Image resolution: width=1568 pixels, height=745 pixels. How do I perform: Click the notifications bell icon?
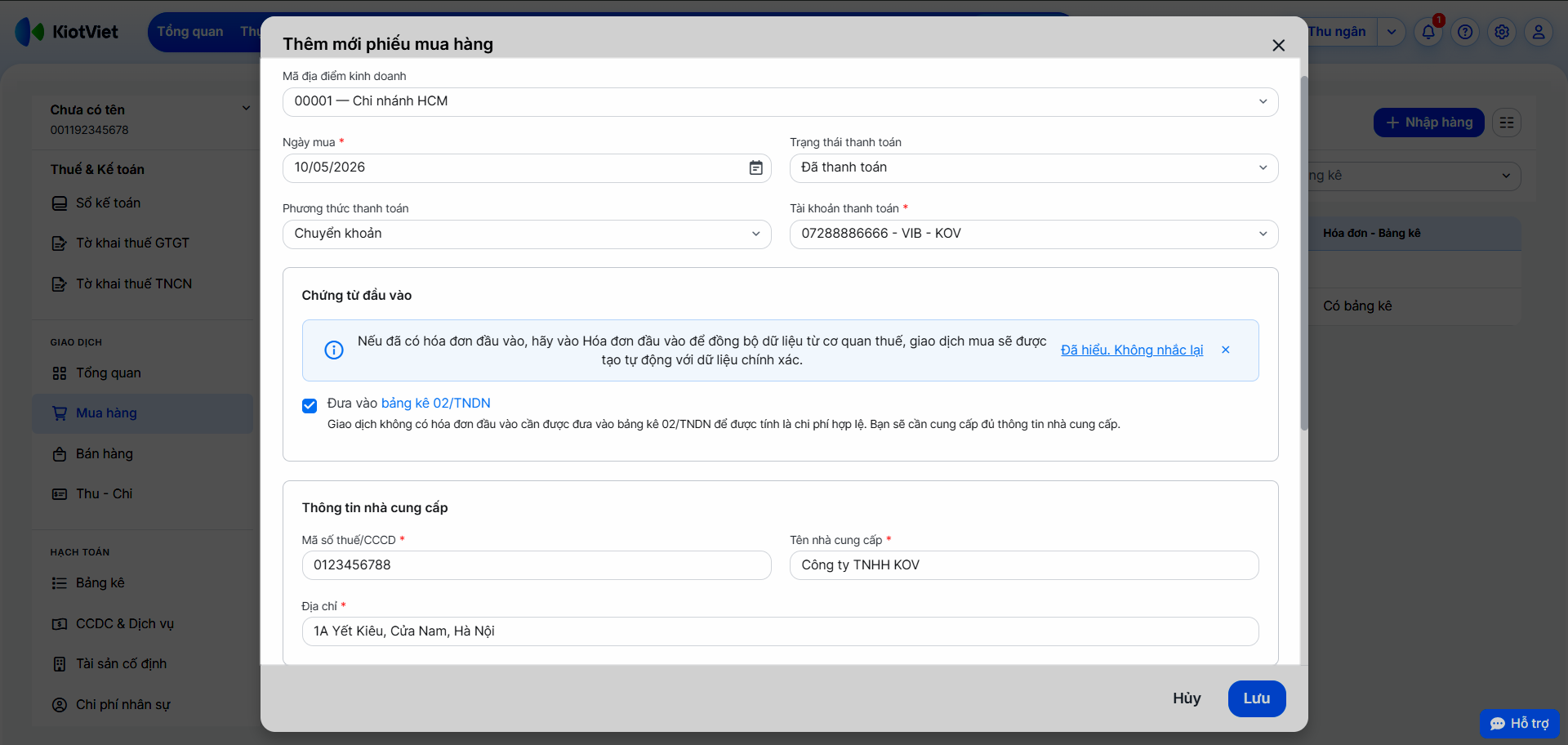[1428, 32]
